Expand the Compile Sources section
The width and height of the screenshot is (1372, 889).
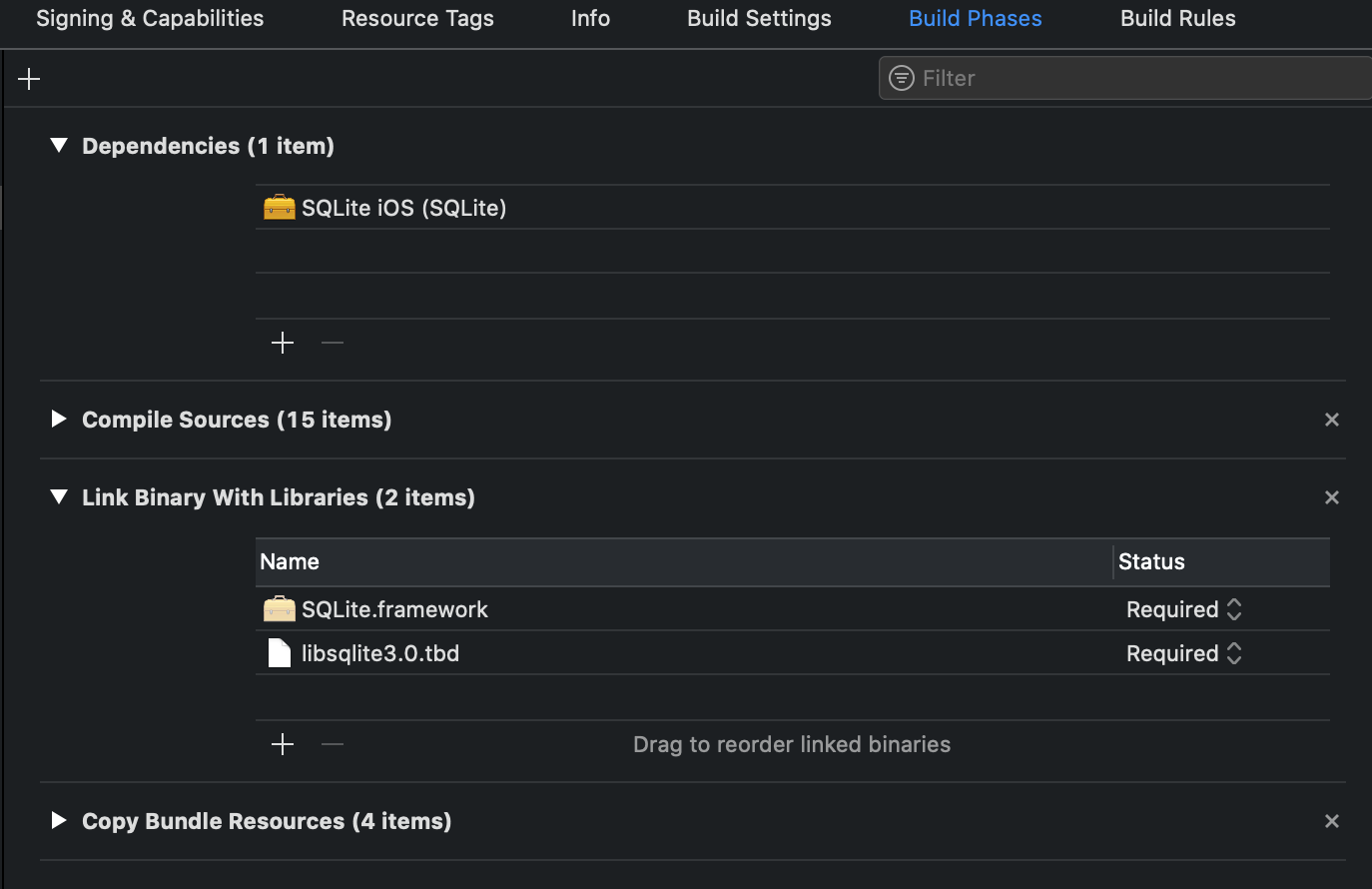(x=59, y=419)
